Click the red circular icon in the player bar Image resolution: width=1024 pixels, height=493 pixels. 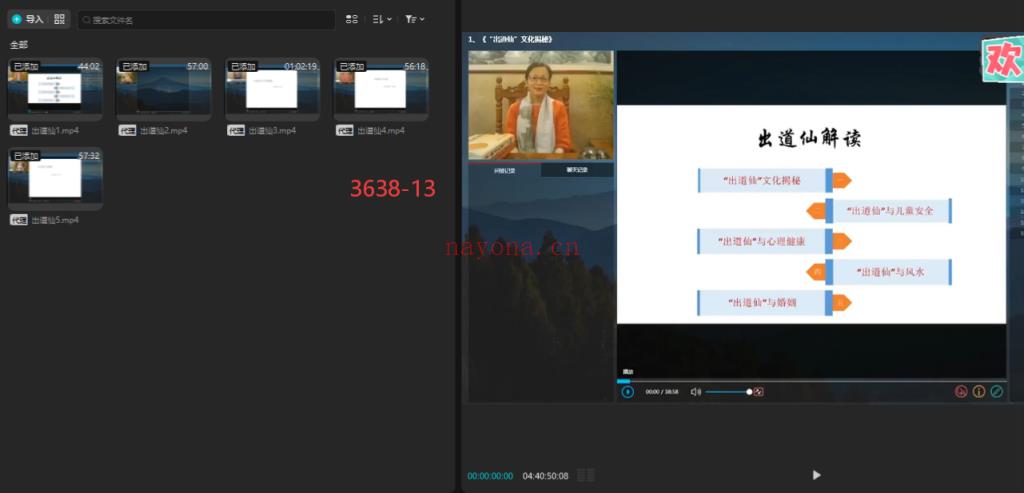961,392
